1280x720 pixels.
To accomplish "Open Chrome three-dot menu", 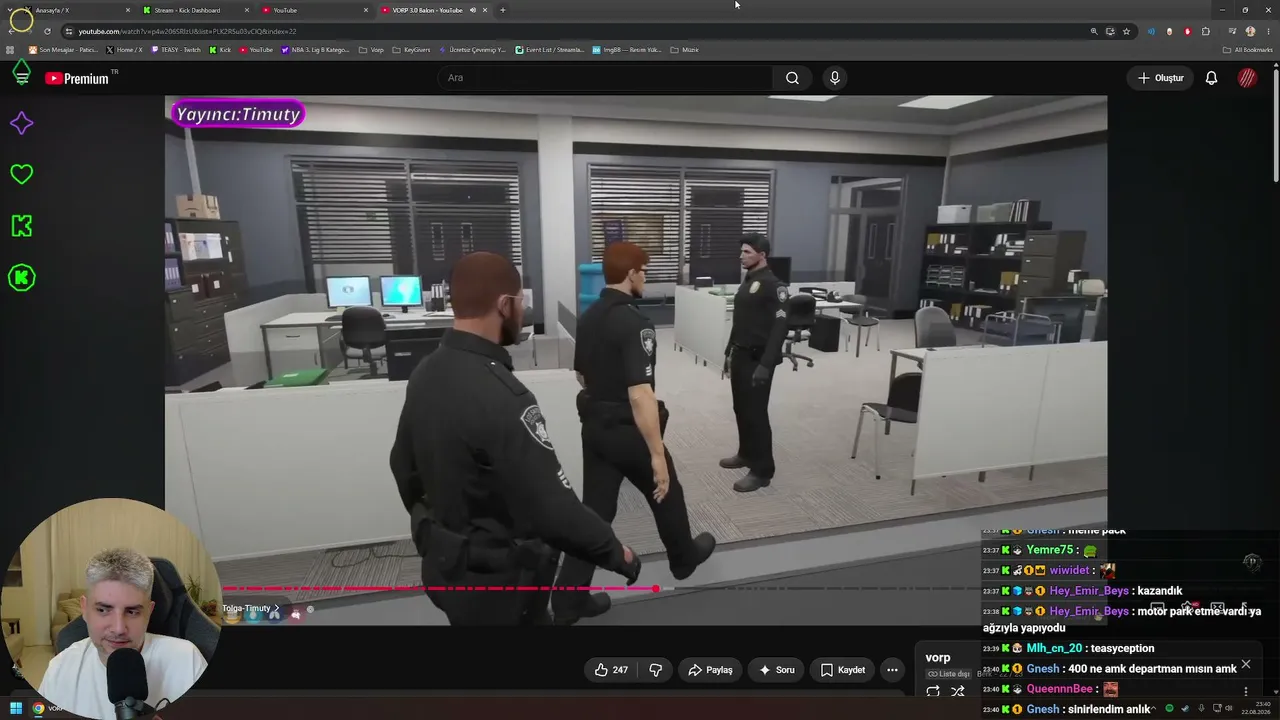I will point(1268,31).
